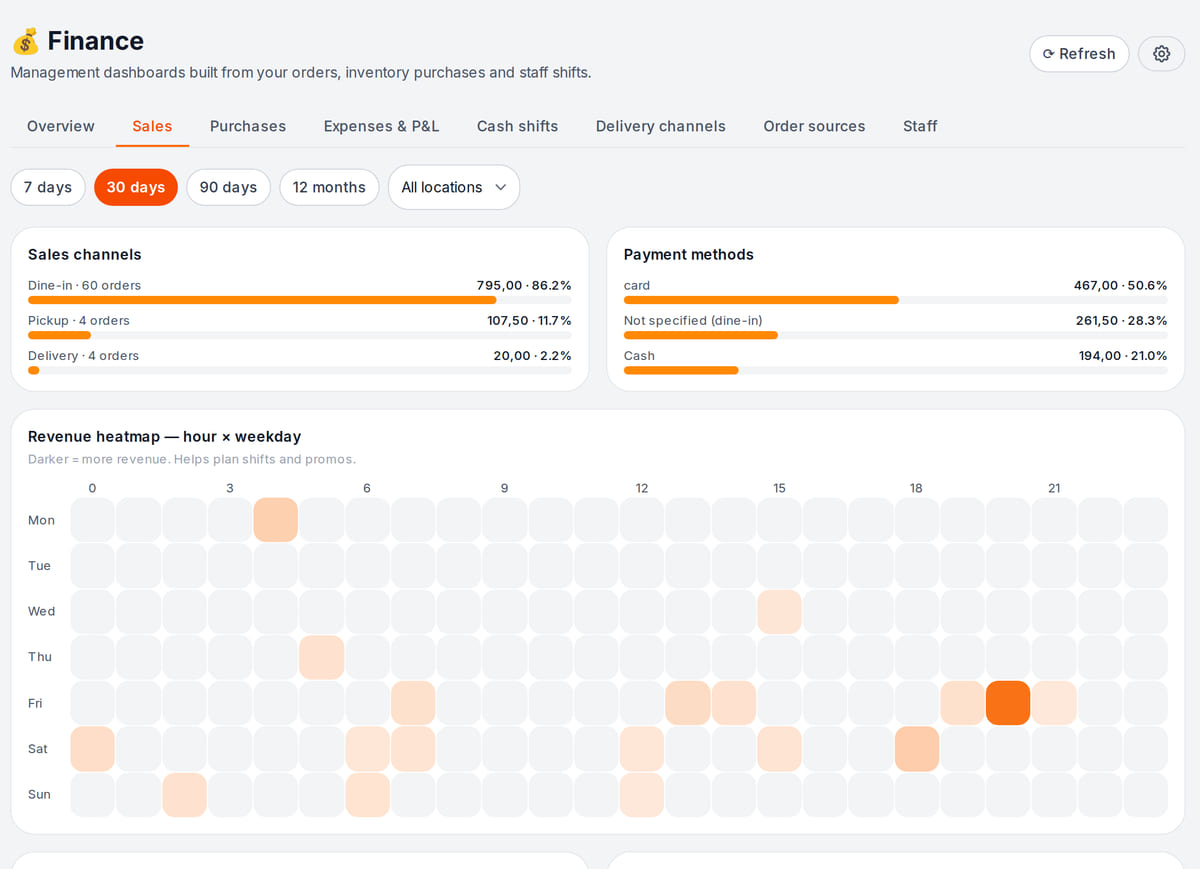
Task: Click the Refresh button
Action: [1079, 54]
